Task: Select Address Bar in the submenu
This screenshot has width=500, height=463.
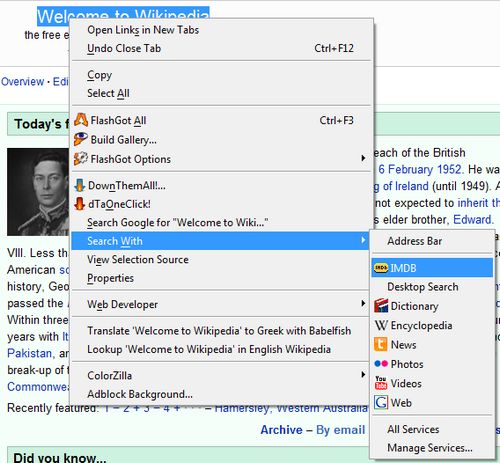Action: tap(432, 241)
